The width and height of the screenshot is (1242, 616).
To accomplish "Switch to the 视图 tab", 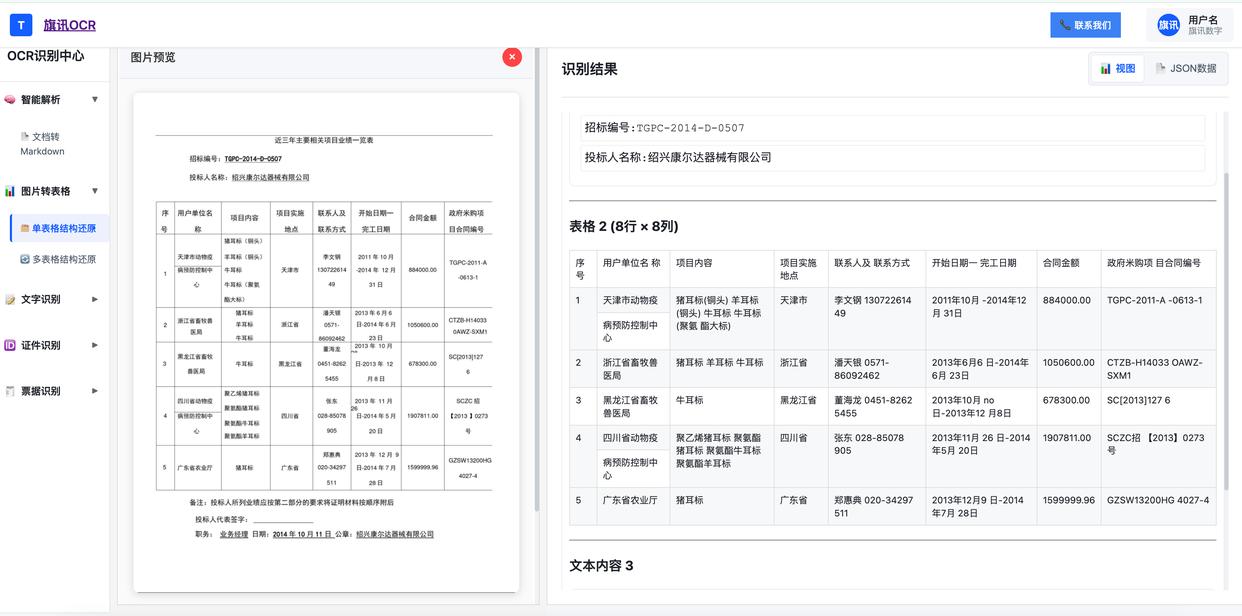I will point(1118,69).
